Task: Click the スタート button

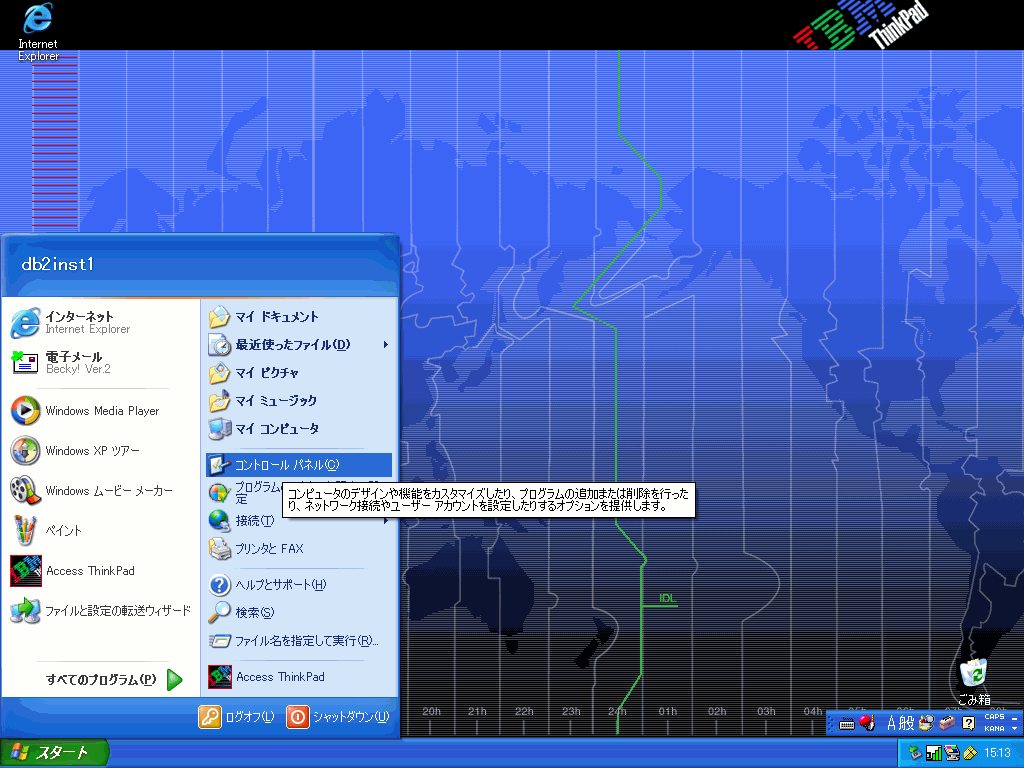Action: (x=54, y=753)
